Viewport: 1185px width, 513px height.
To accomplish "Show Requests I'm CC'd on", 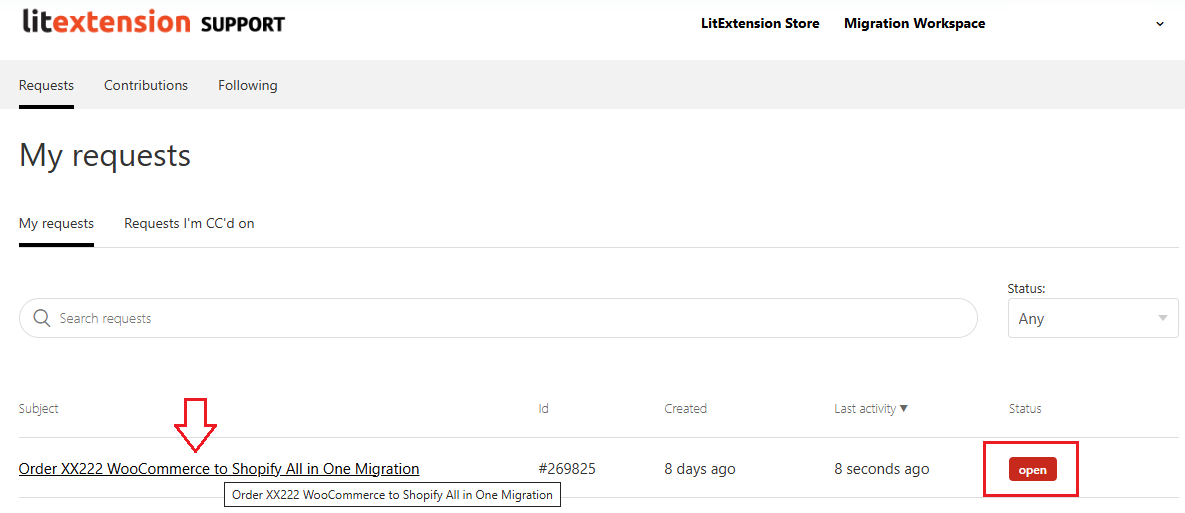I will click(189, 223).
